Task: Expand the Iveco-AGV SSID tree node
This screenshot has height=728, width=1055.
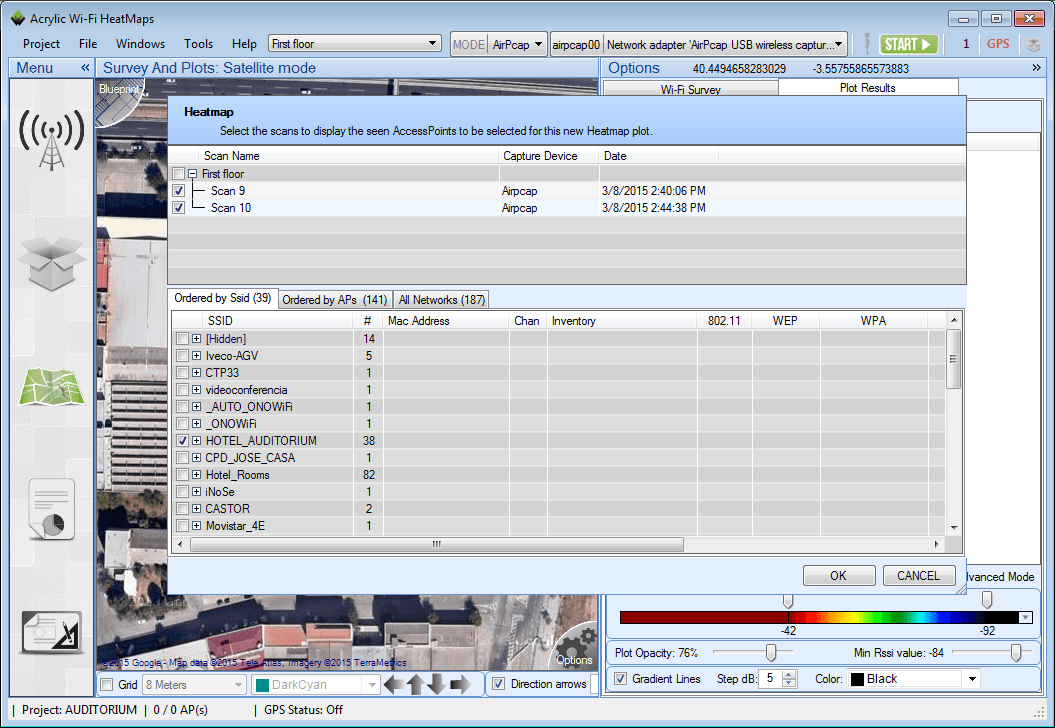Action: [x=197, y=356]
